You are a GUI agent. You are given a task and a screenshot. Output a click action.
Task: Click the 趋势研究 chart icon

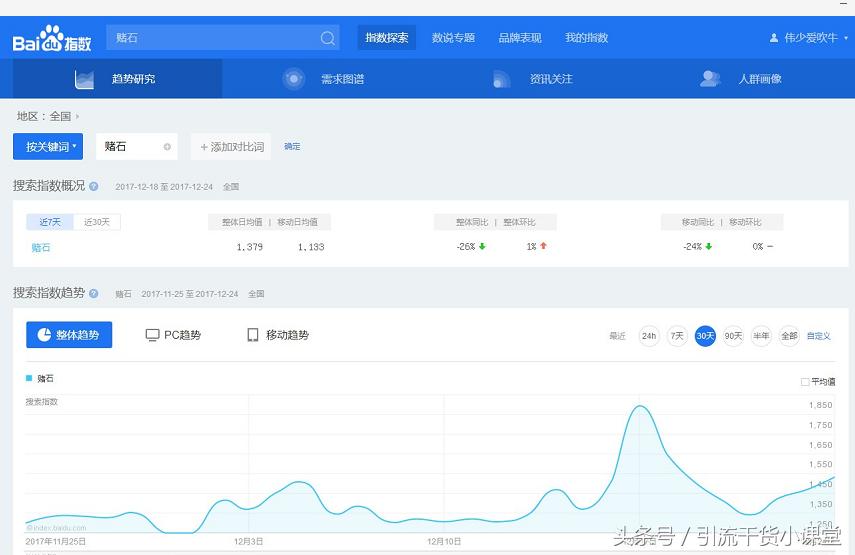84,79
